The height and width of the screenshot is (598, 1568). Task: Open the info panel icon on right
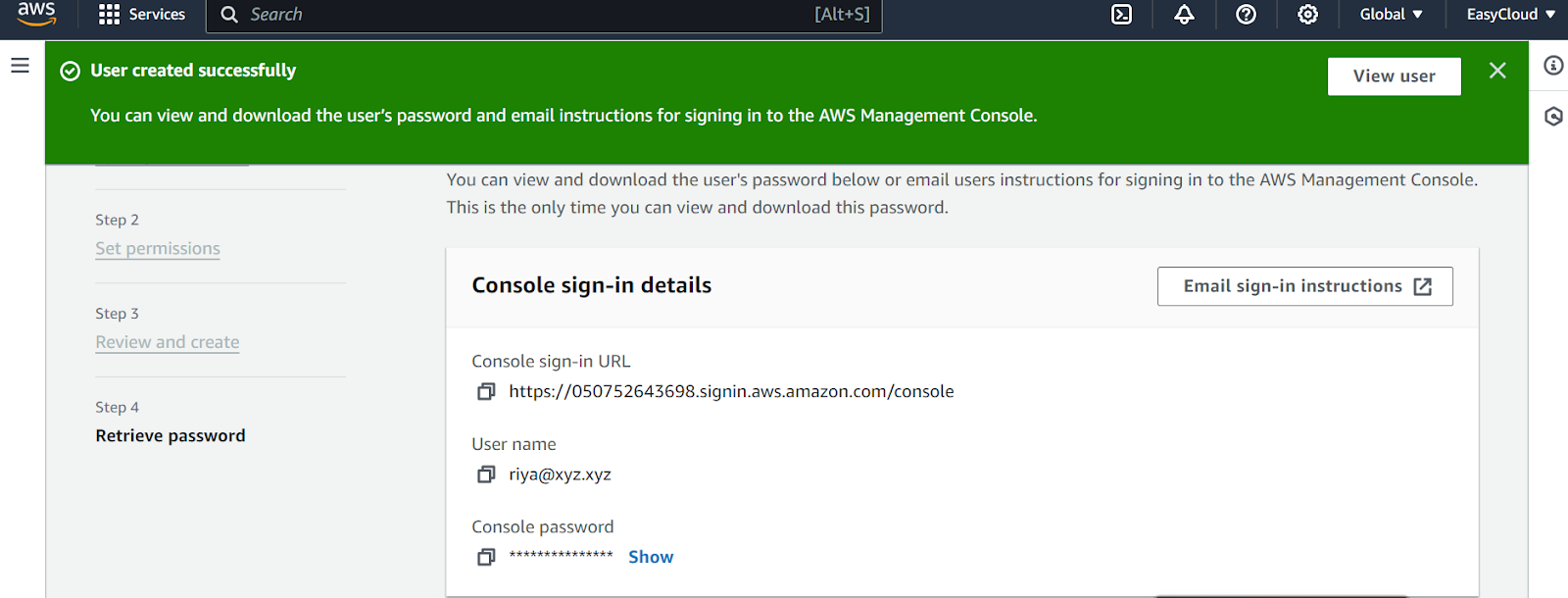point(1553,66)
